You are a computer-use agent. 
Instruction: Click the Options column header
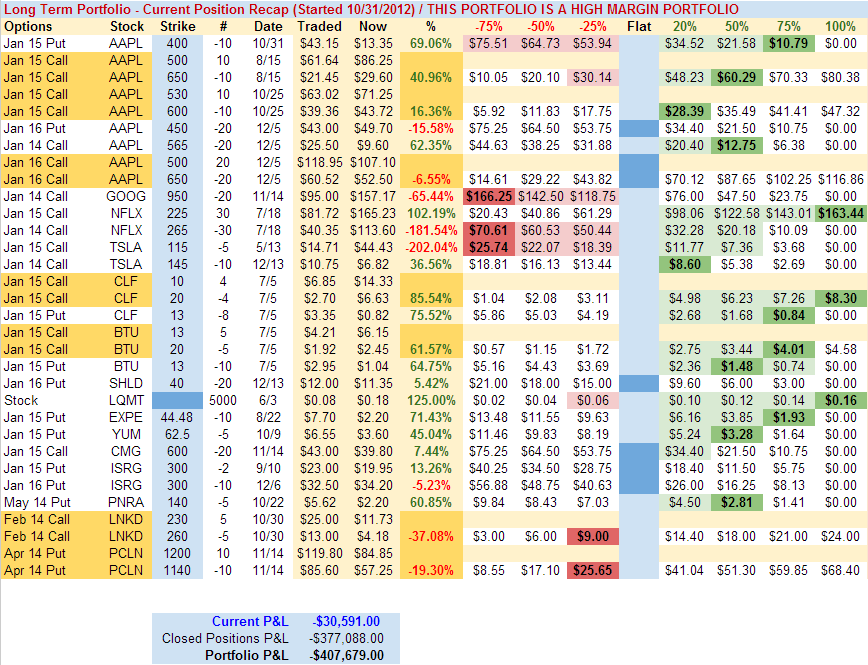(28, 25)
